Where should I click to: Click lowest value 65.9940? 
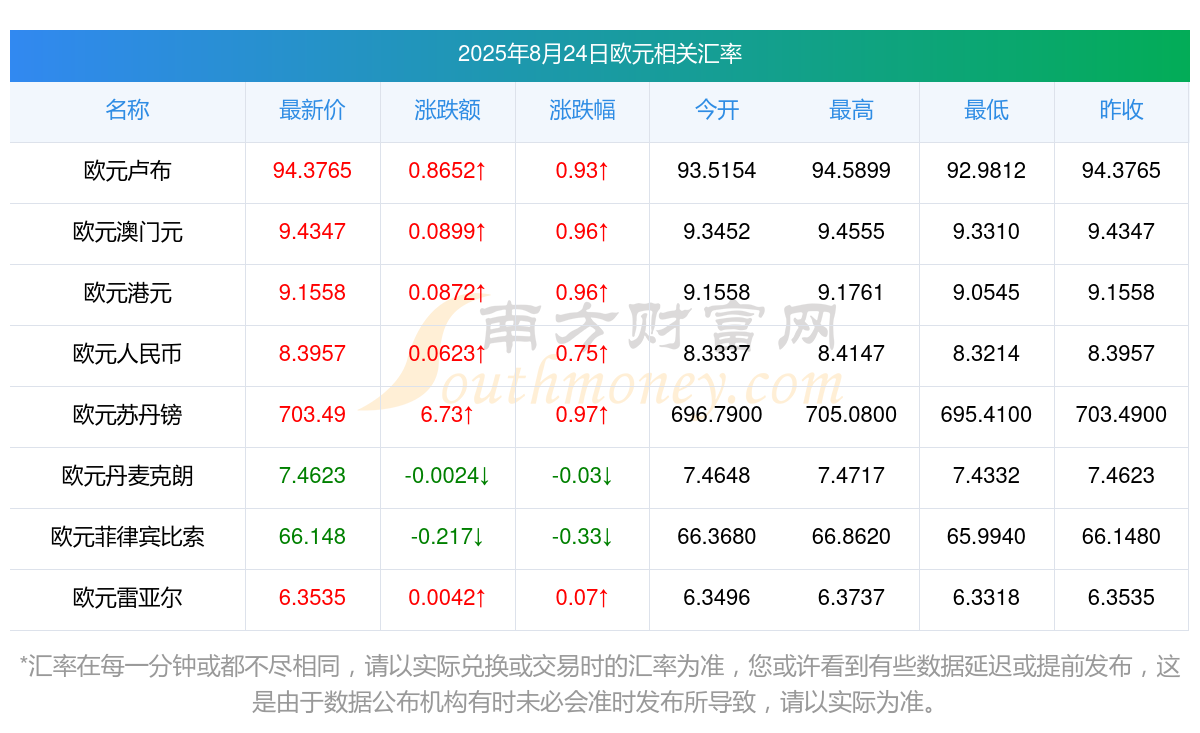(986, 537)
